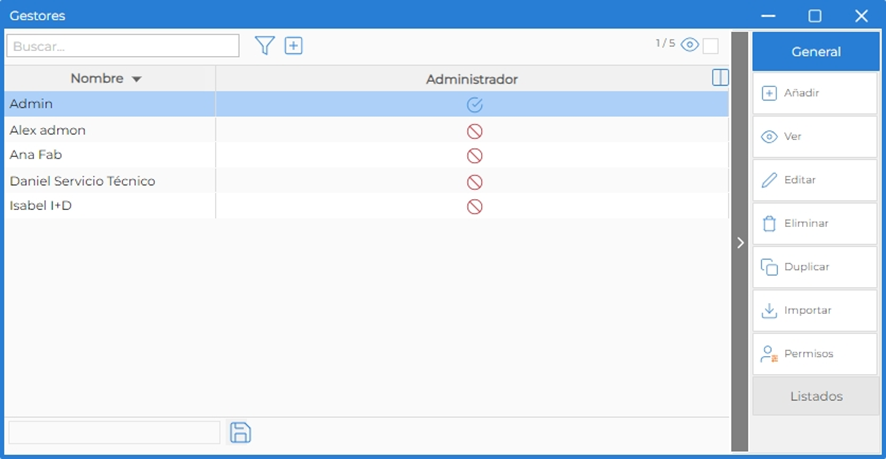This screenshot has width=886, height=459.
Task: Open Permisos for the selected gestor
Action: (x=815, y=354)
